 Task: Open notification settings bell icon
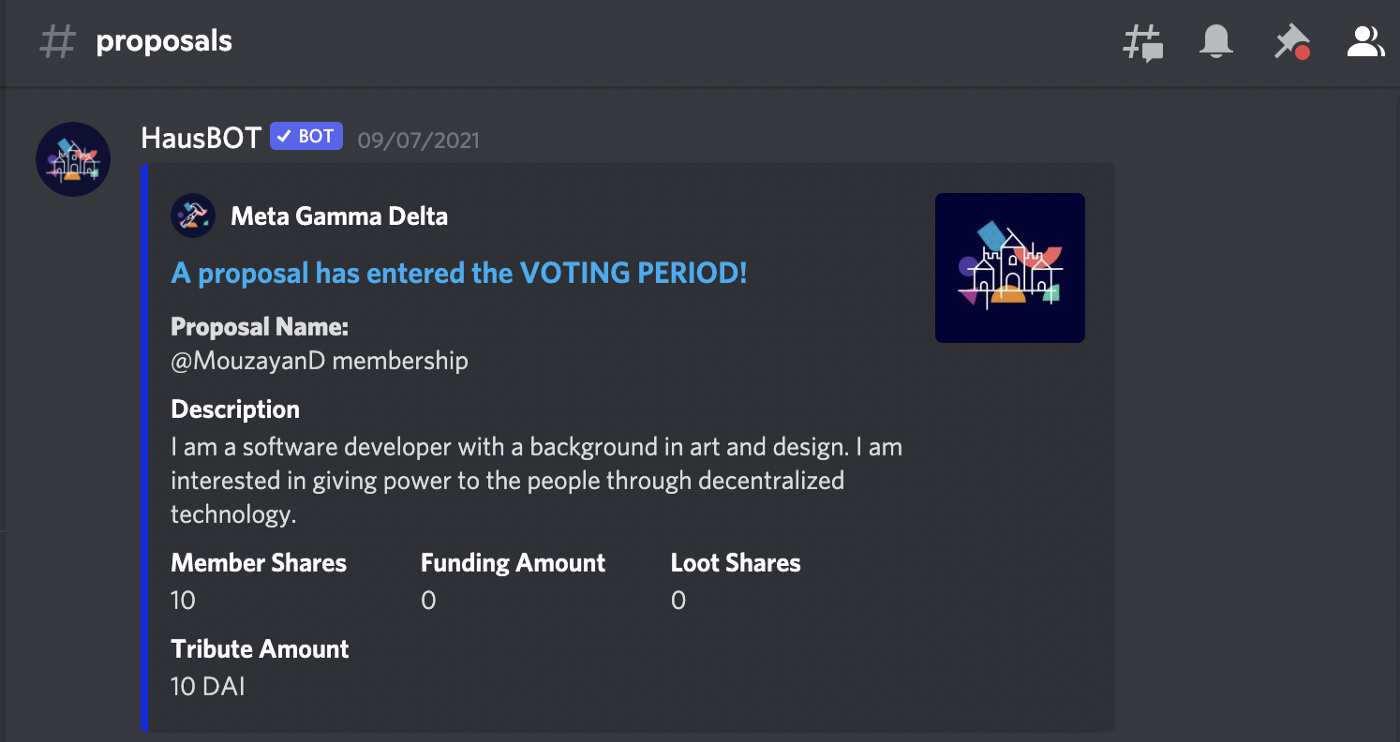click(1216, 42)
